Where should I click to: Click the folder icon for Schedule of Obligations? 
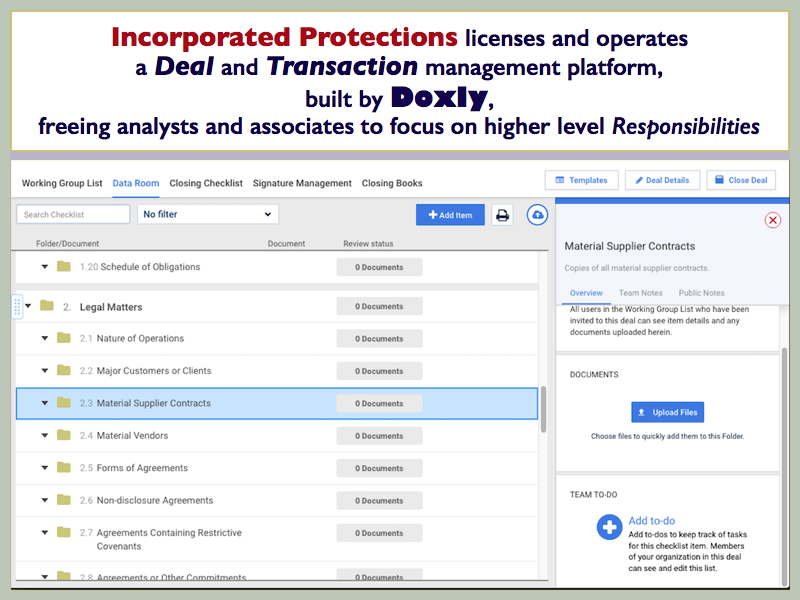click(64, 266)
